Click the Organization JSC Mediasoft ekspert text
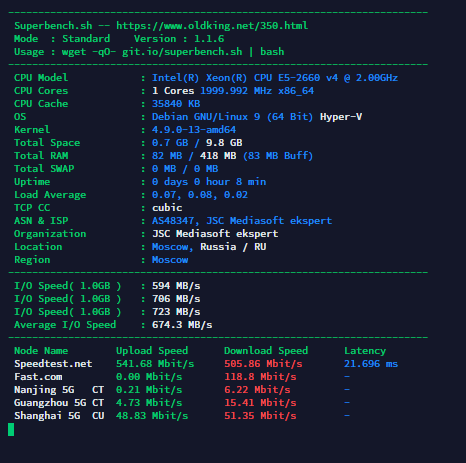Viewport: 466px width, 463px height. coord(215,234)
